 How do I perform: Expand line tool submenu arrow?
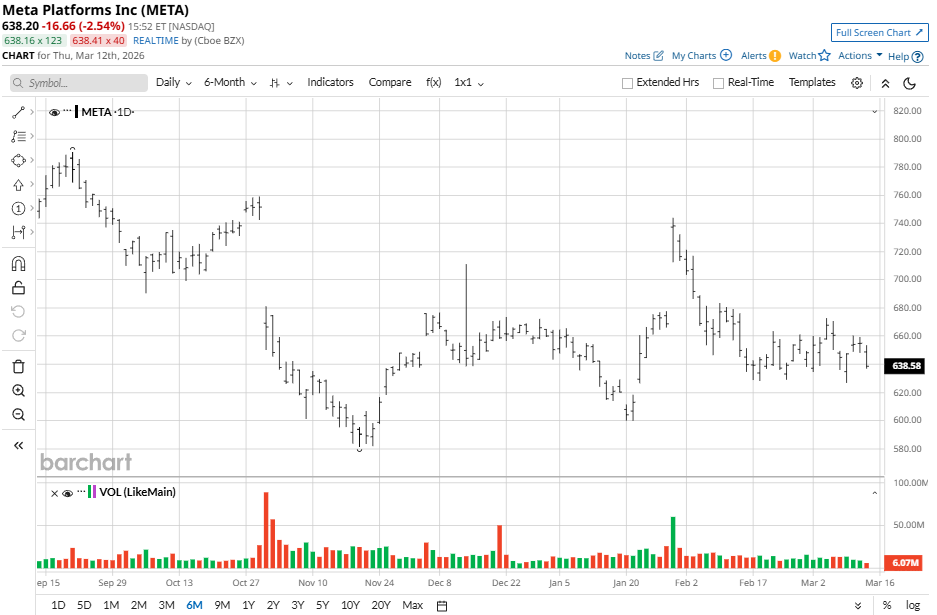pos(32,112)
